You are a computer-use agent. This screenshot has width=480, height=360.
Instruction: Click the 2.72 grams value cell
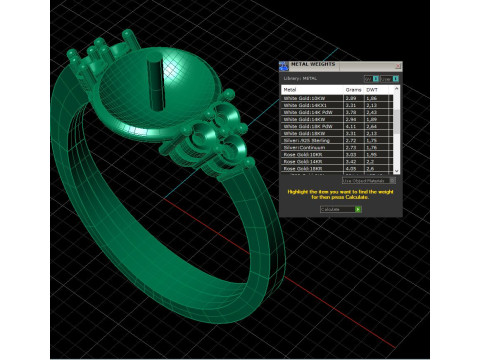(354, 140)
